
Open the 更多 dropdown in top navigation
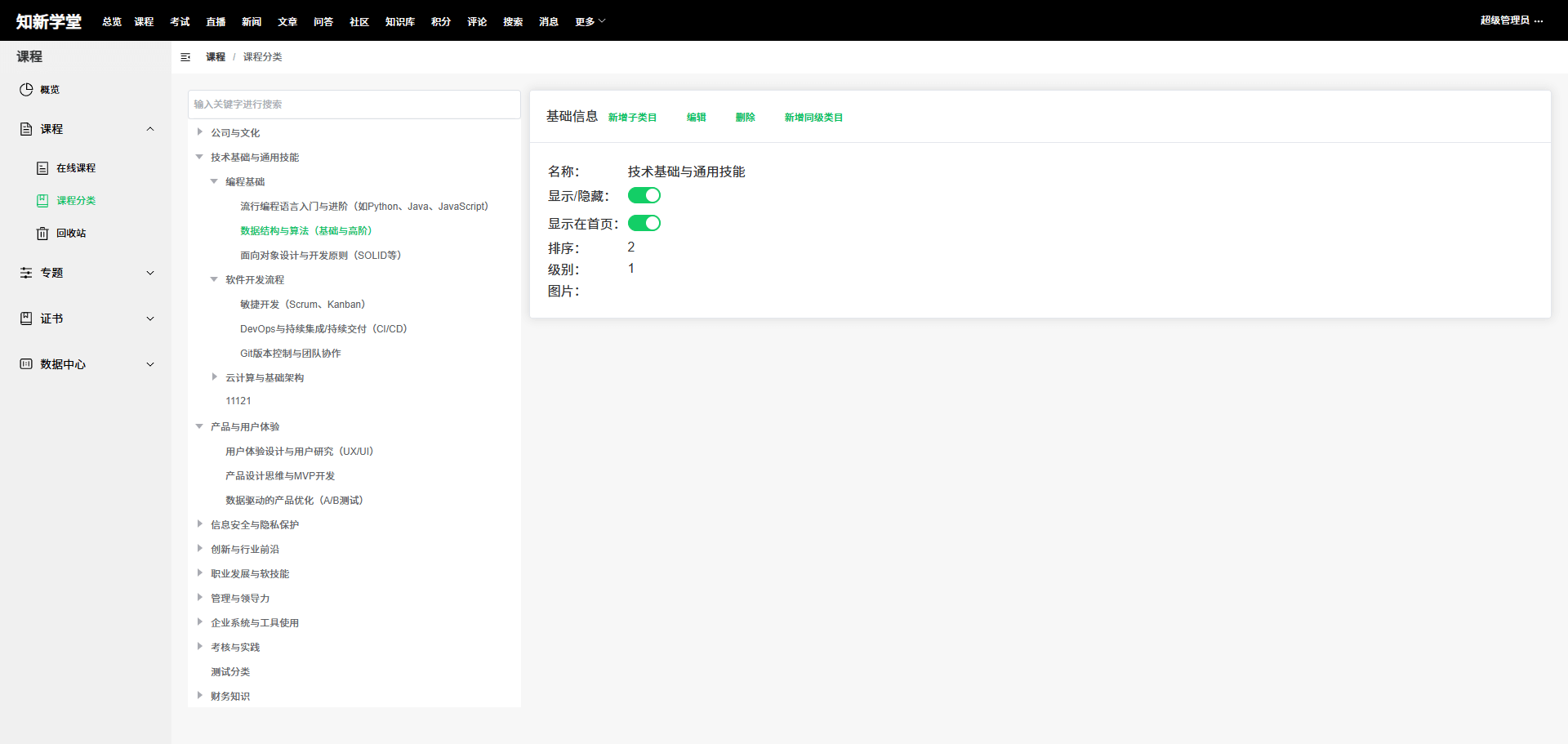pyautogui.click(x=590, y=22)
